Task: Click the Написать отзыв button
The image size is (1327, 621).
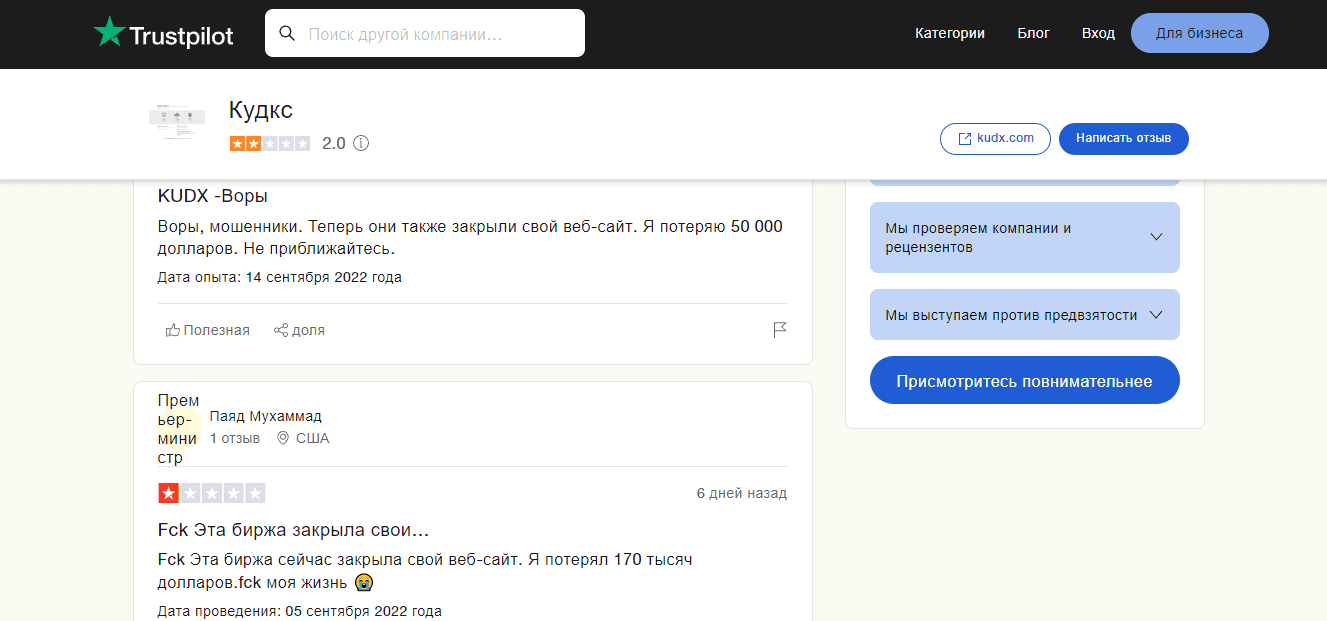Action: click(x=1123, y=139)
